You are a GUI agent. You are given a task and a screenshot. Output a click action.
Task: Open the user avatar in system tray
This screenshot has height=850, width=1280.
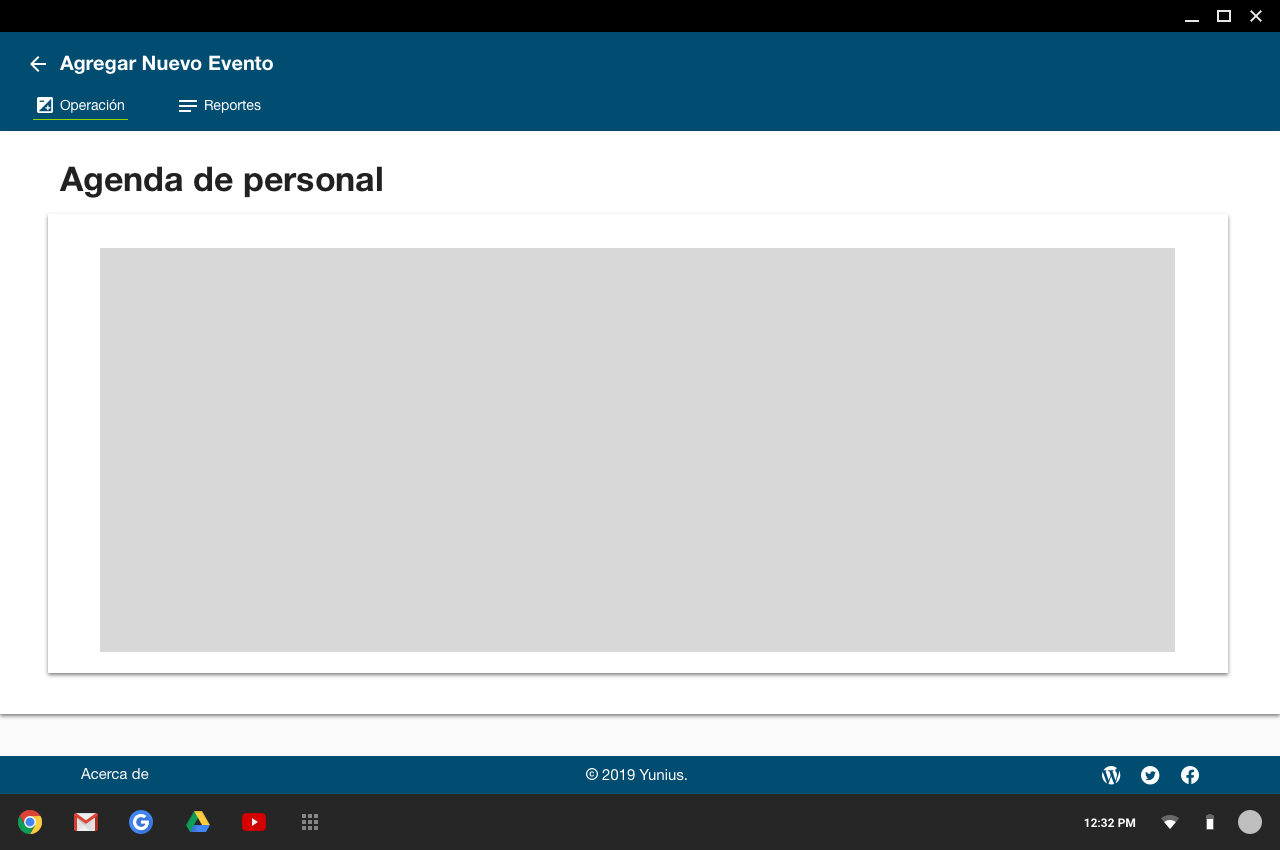tap(1250, 822)
